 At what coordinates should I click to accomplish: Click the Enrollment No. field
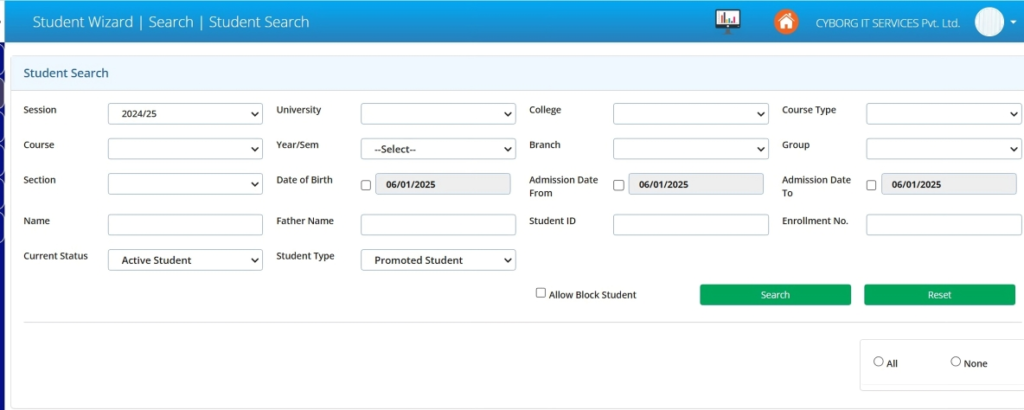click(943, 225)
